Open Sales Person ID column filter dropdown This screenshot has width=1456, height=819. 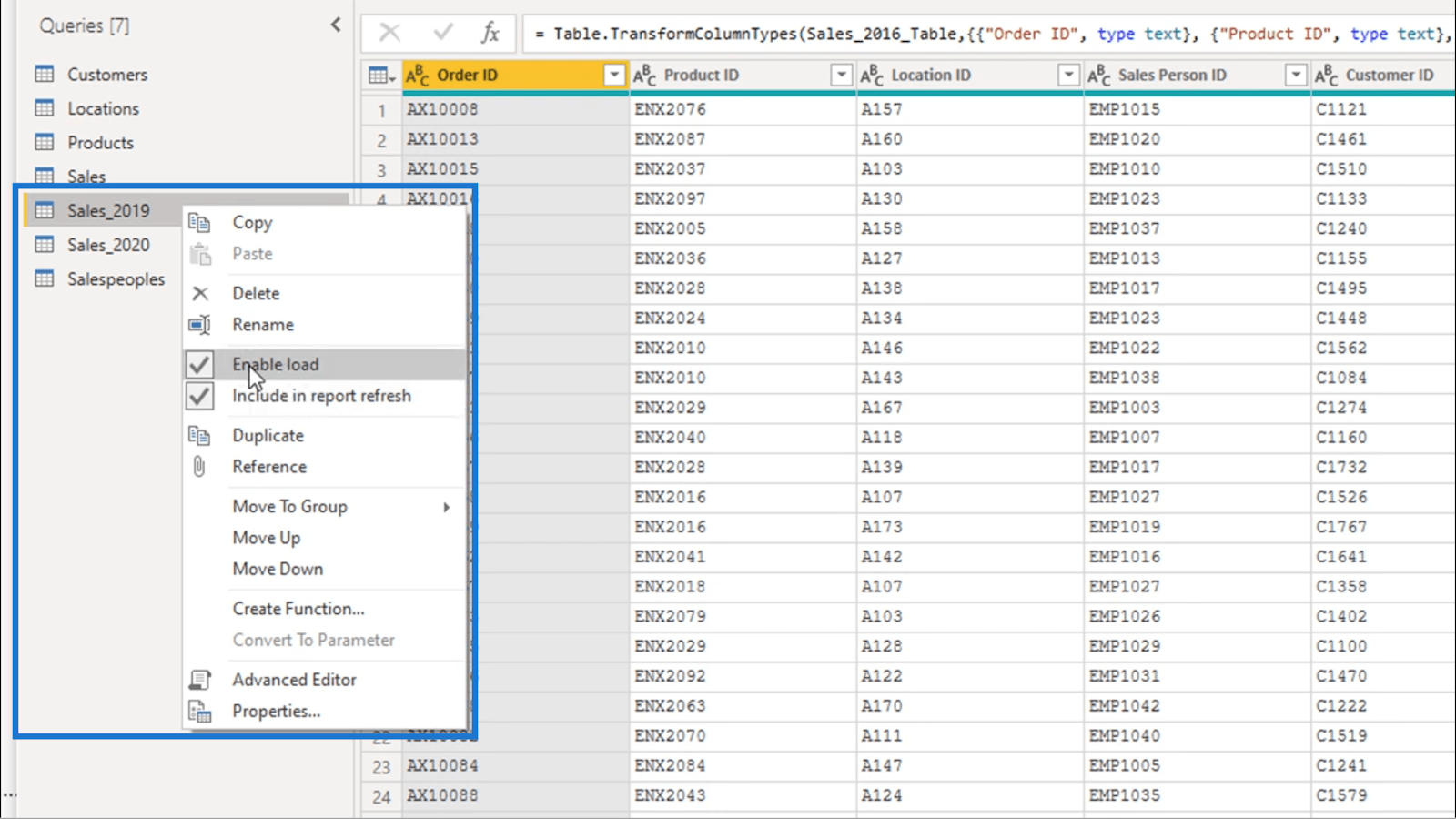click(1296, 76)
